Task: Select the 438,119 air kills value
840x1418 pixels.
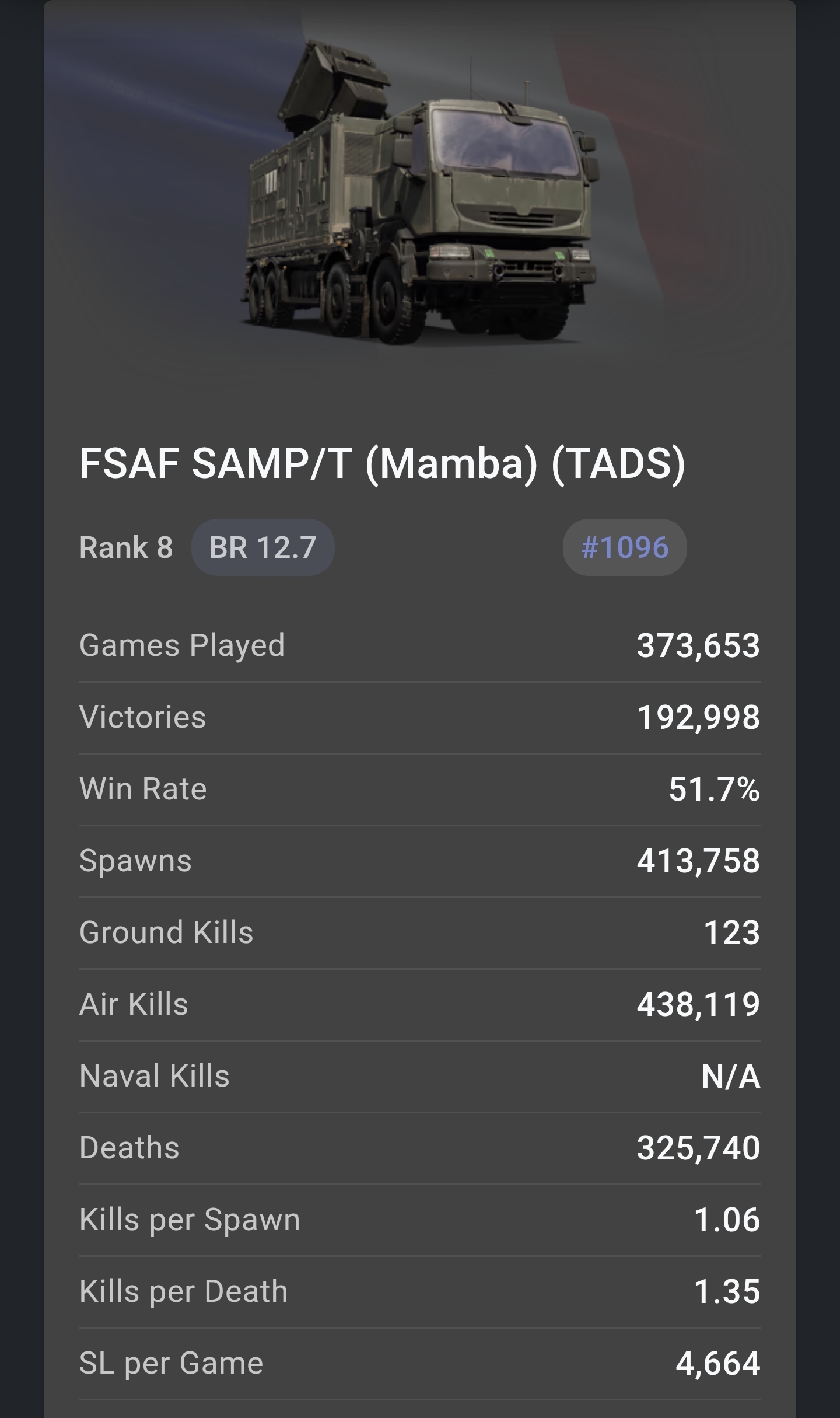Action: tap(698, 1004)
